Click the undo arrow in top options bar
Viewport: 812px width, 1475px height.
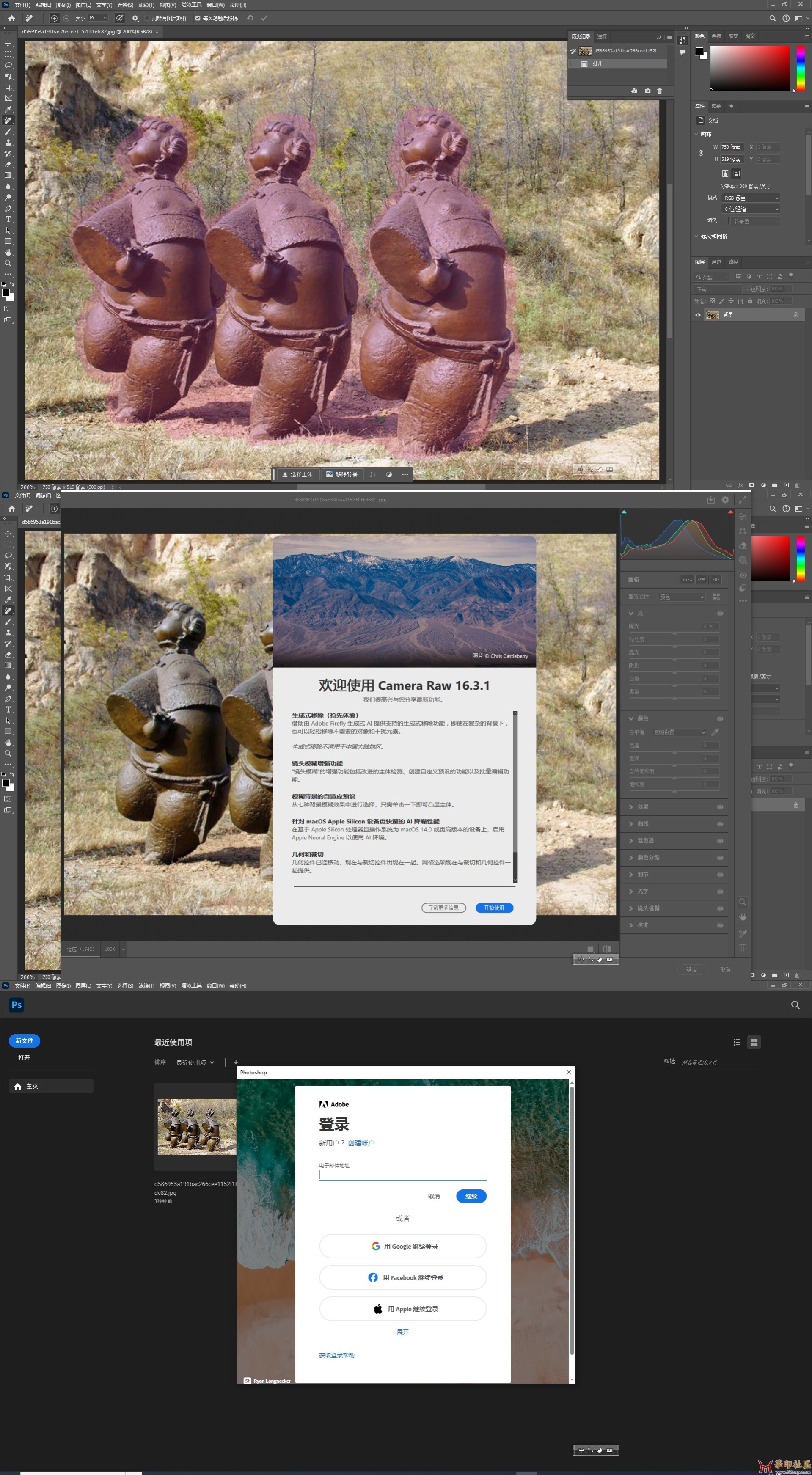[x=250, y=18]
